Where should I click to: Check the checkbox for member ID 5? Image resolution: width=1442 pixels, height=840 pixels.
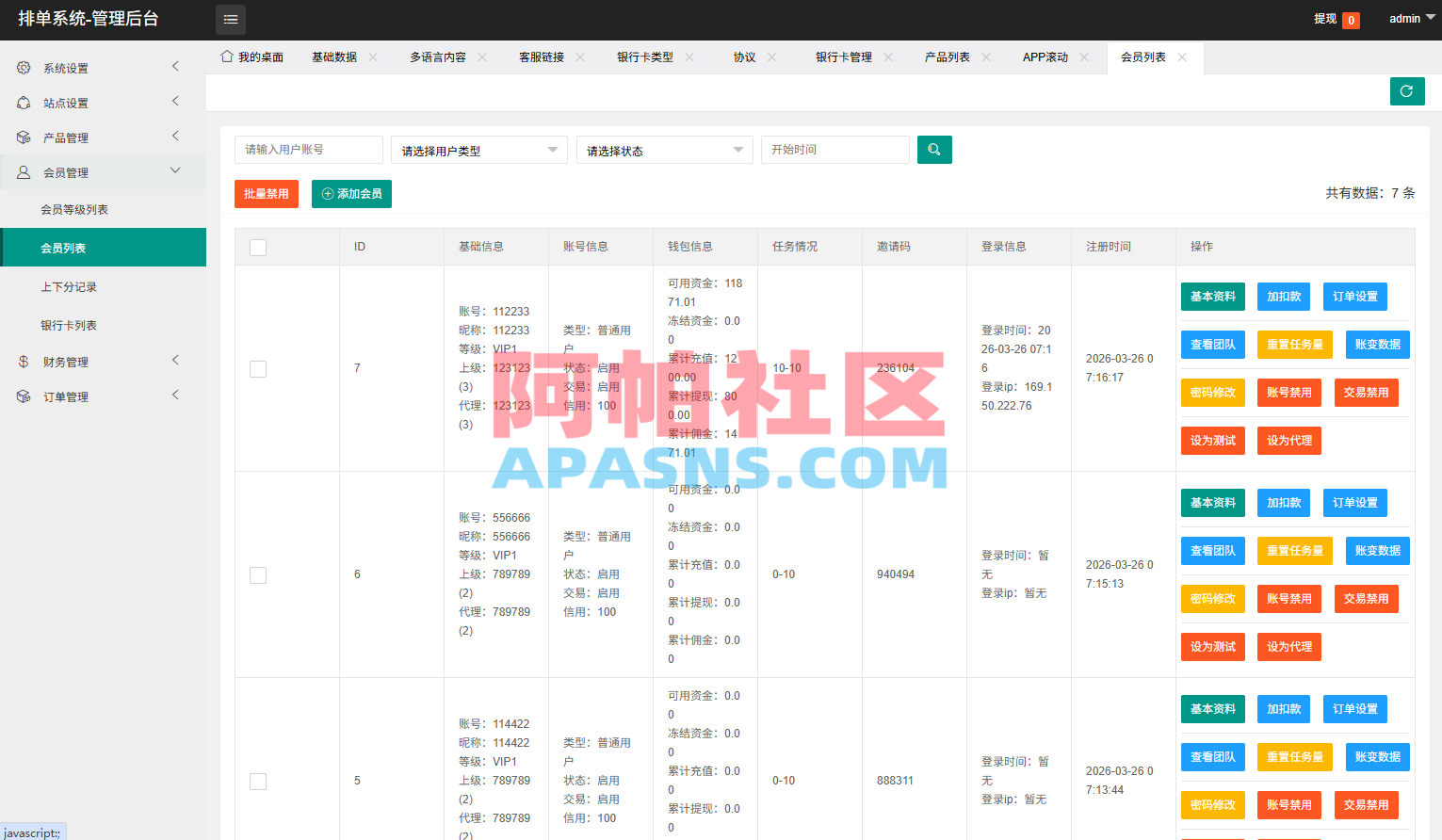click(258, 782)
